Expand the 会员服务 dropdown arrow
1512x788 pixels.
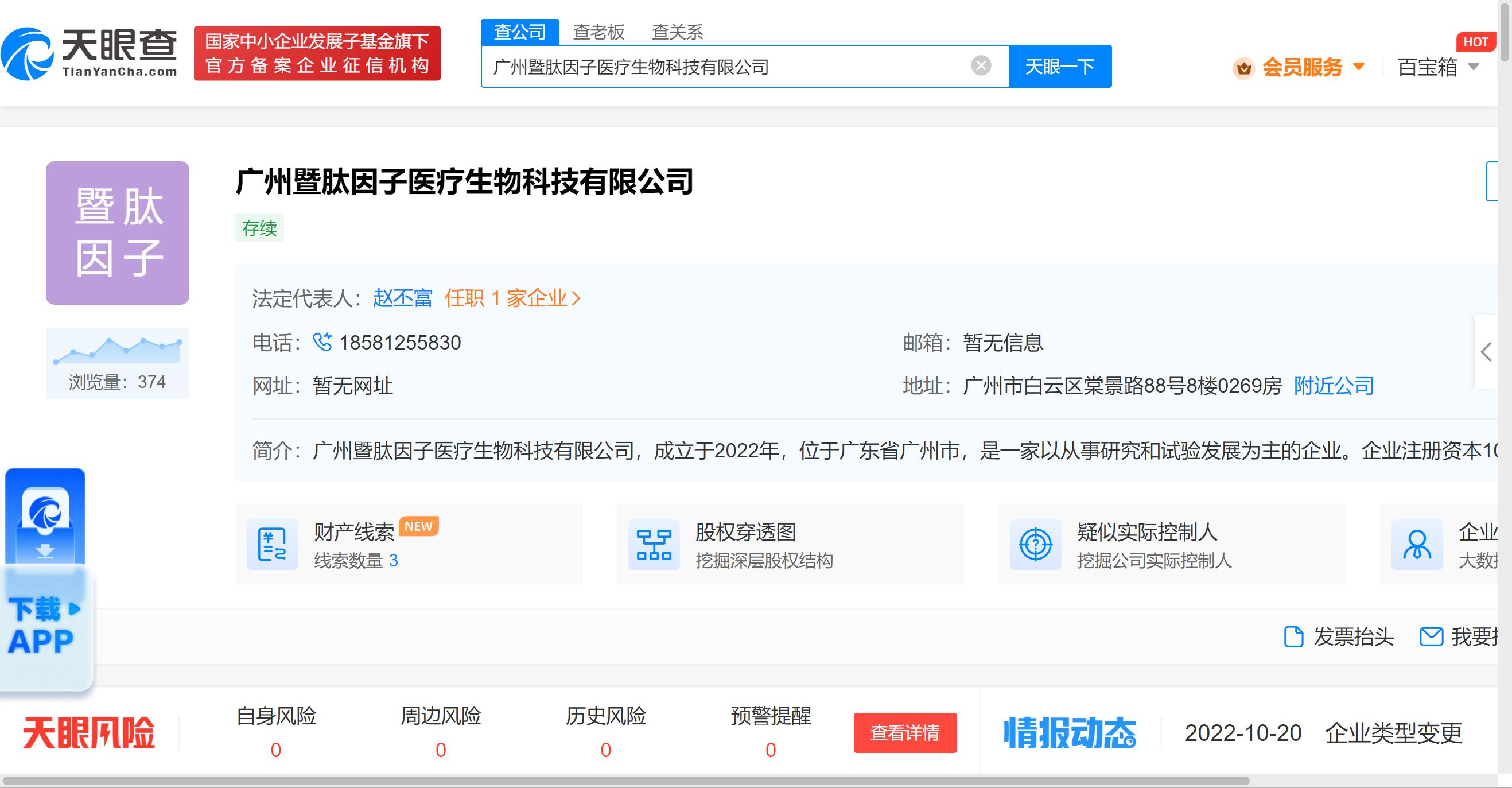tap(1359, 67)
